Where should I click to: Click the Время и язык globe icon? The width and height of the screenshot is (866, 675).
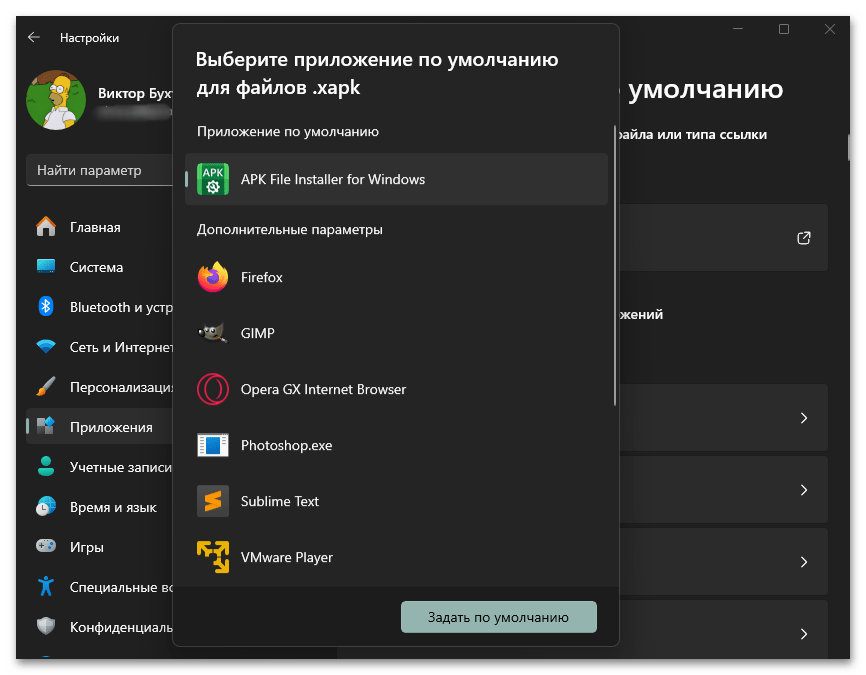click(x=46, y=506)
